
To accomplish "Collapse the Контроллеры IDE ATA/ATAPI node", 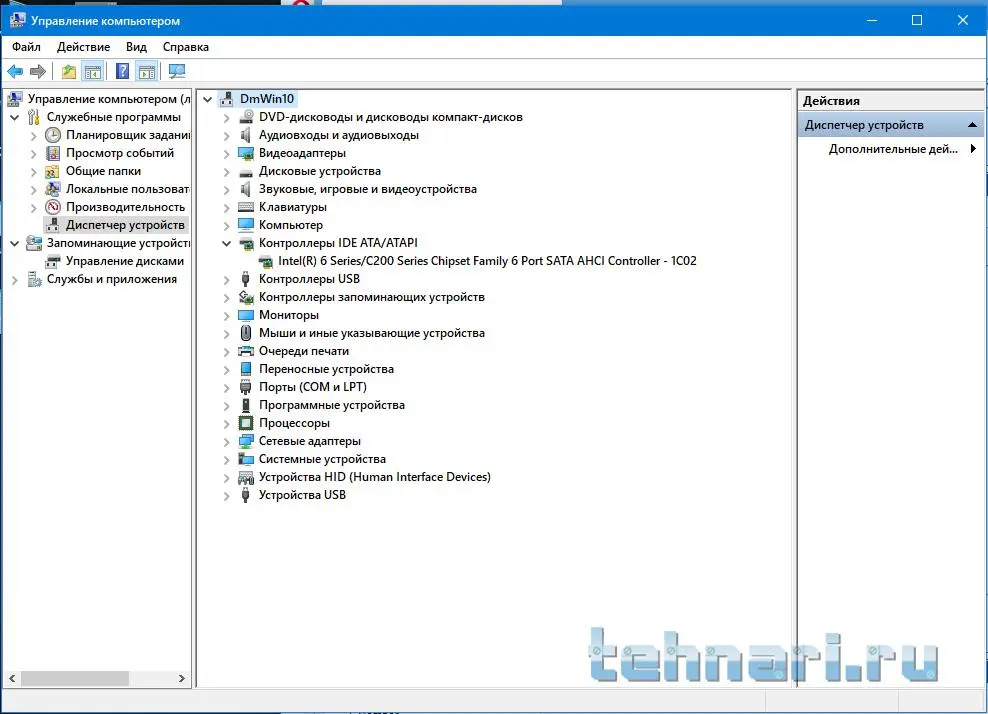I will click(226, 243).
